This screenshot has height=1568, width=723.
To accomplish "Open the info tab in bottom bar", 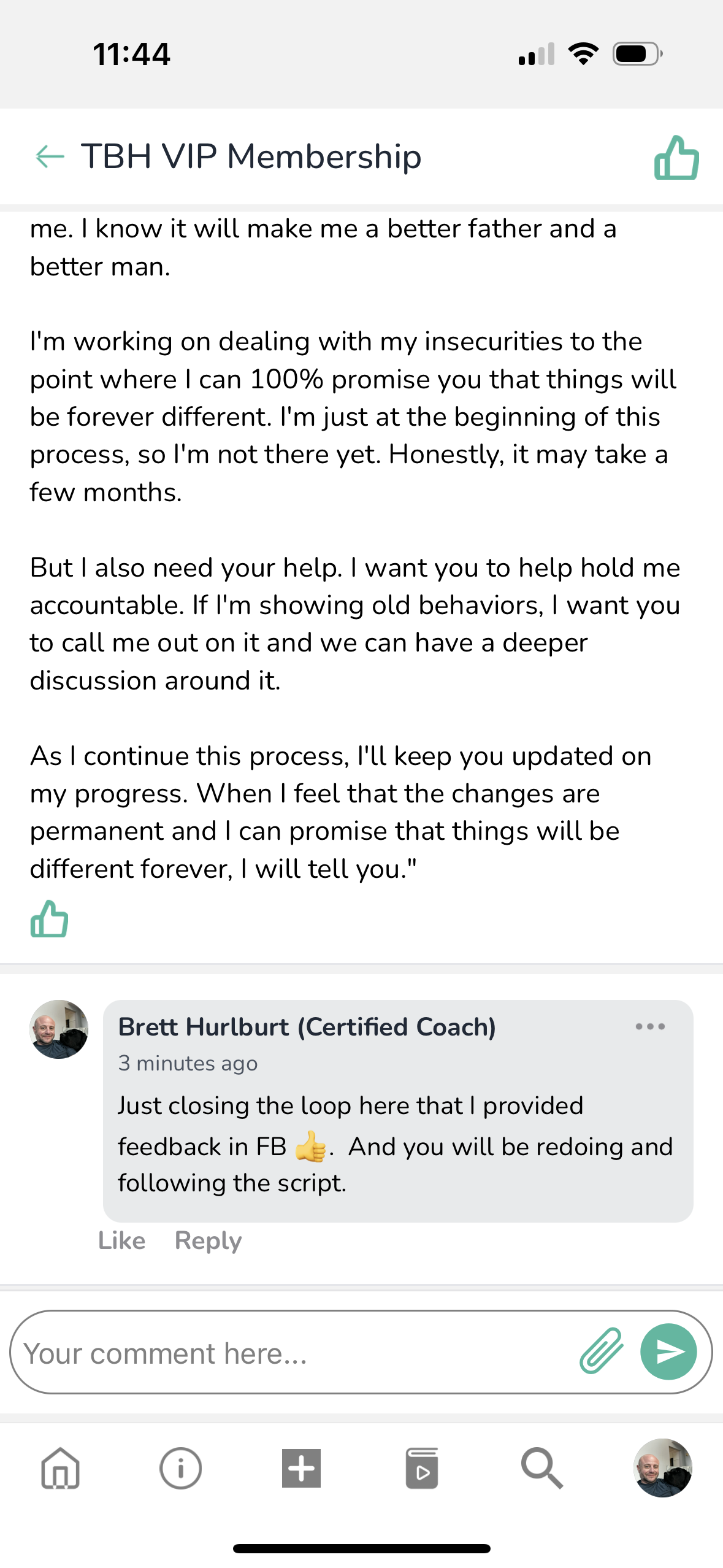I will pyautogui.click(x=180, y=1468).
